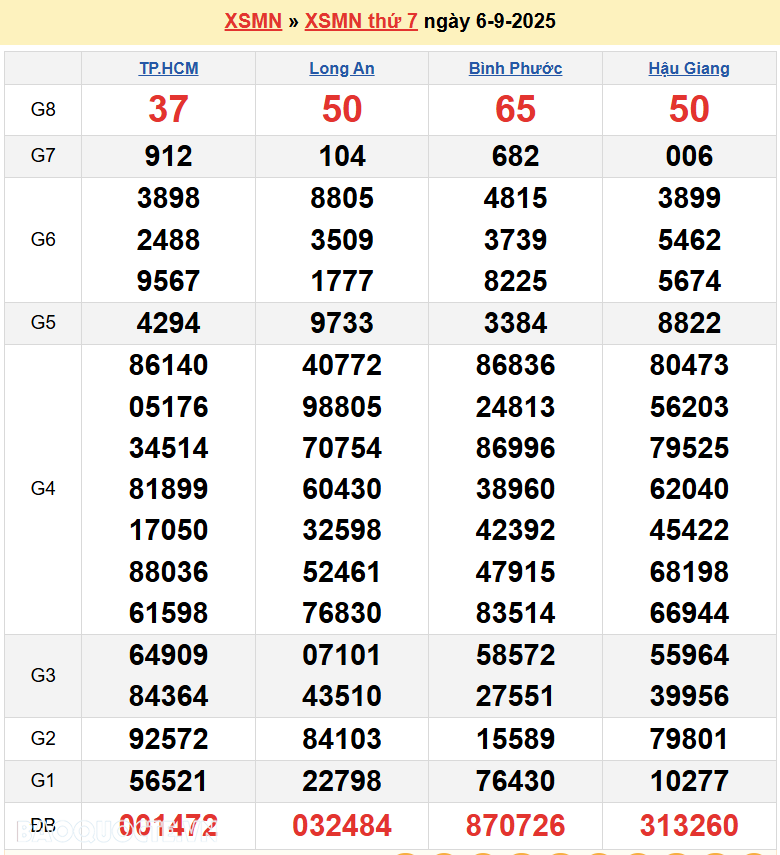Select TP.HCM G8 result 37
This screenshot has height=855, width=780.
point(168,110)
